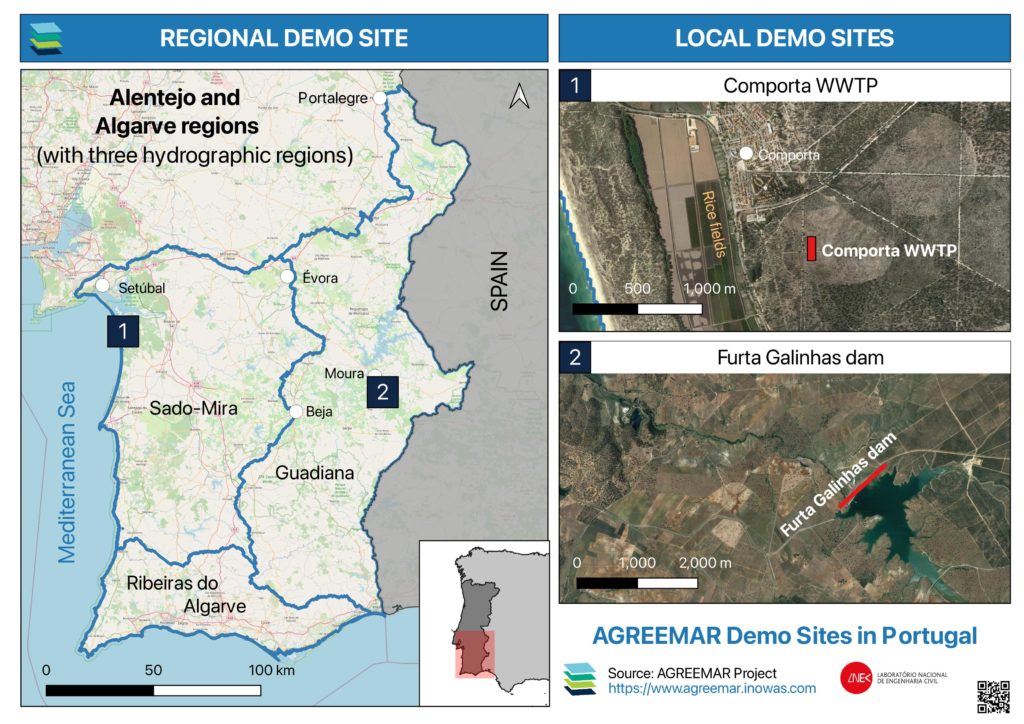This screenshot has height=724, width=1024.
Task: Click the Setúbal text label
Action: 142,288
